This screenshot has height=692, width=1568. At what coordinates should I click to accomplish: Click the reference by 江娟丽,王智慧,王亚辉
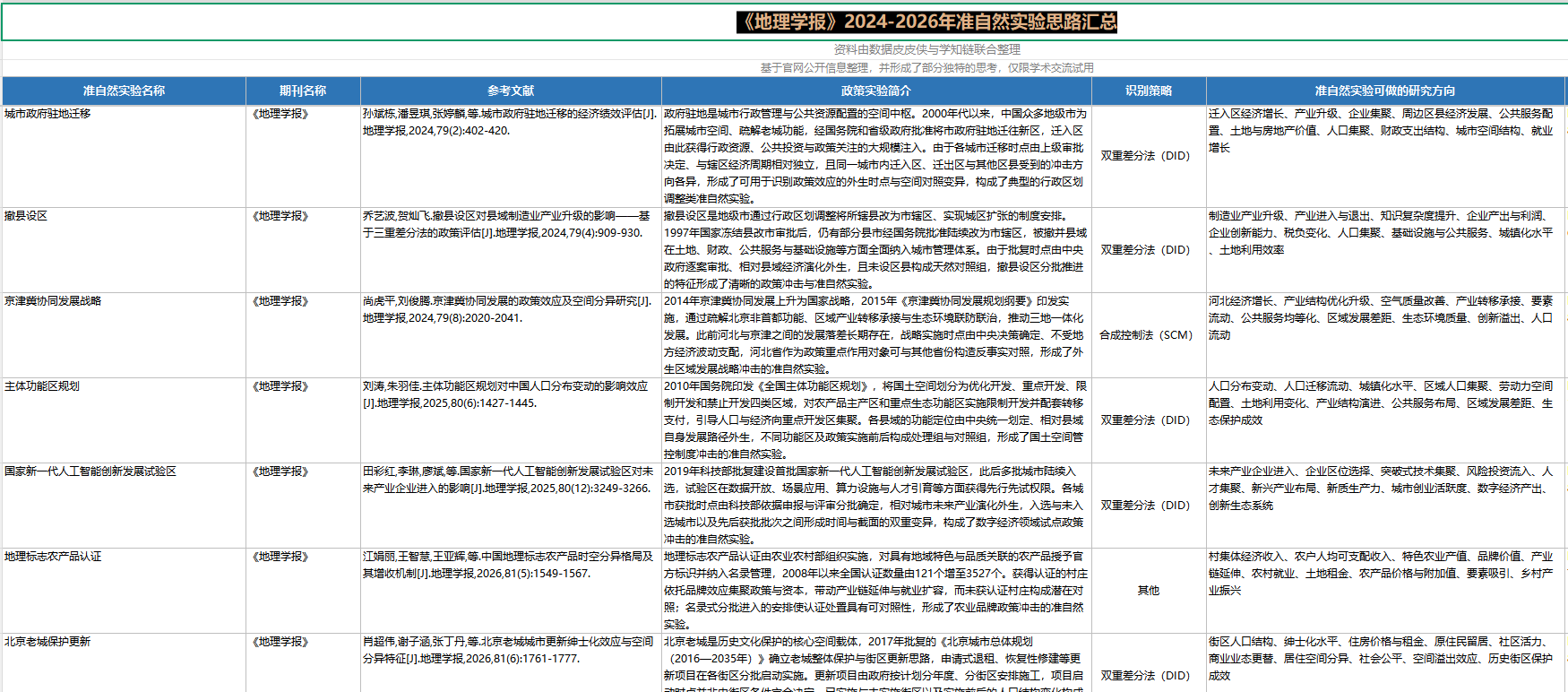[x=511, y=591]
